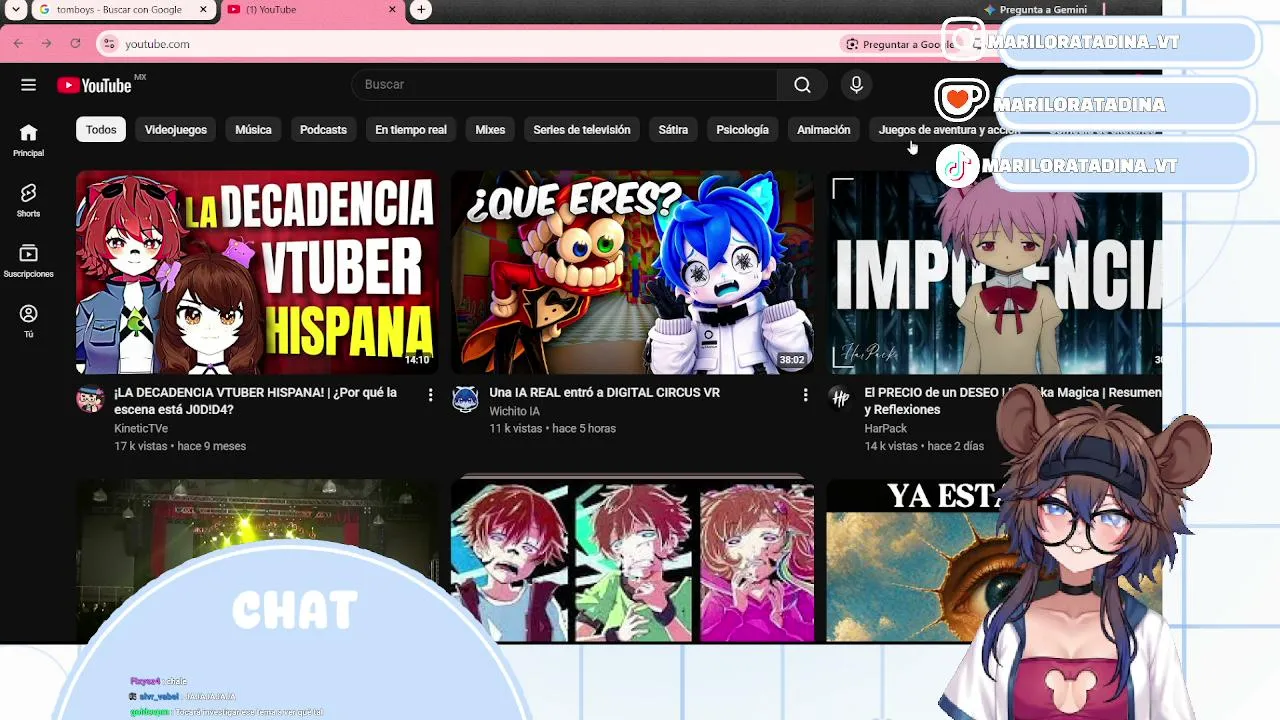Open the YouTube guide hamburger menu
Image resolution: width=1280 pixels, height=720 pixels.
(28, 85)
